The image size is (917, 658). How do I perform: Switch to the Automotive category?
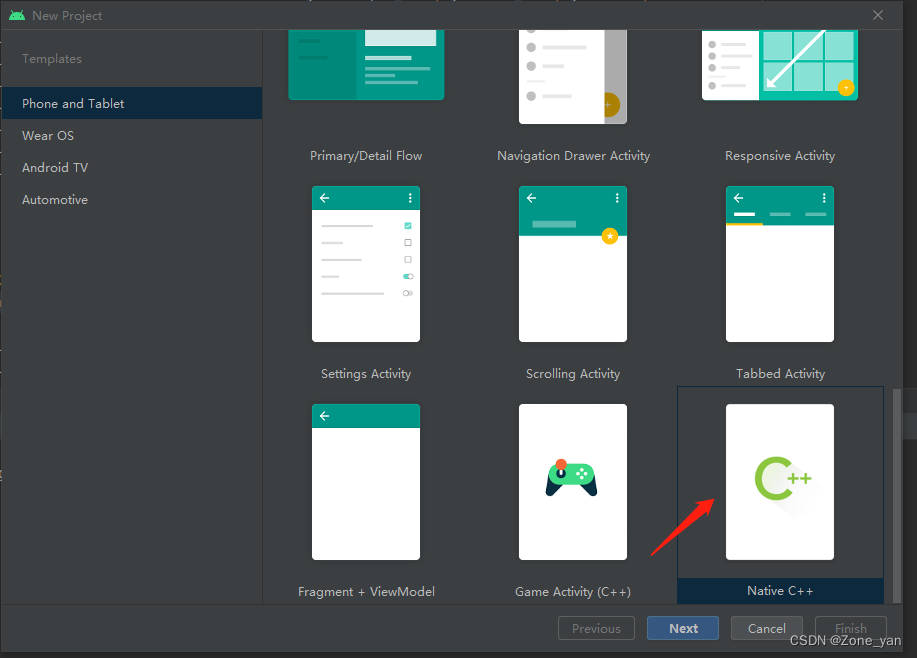[132, 200]
